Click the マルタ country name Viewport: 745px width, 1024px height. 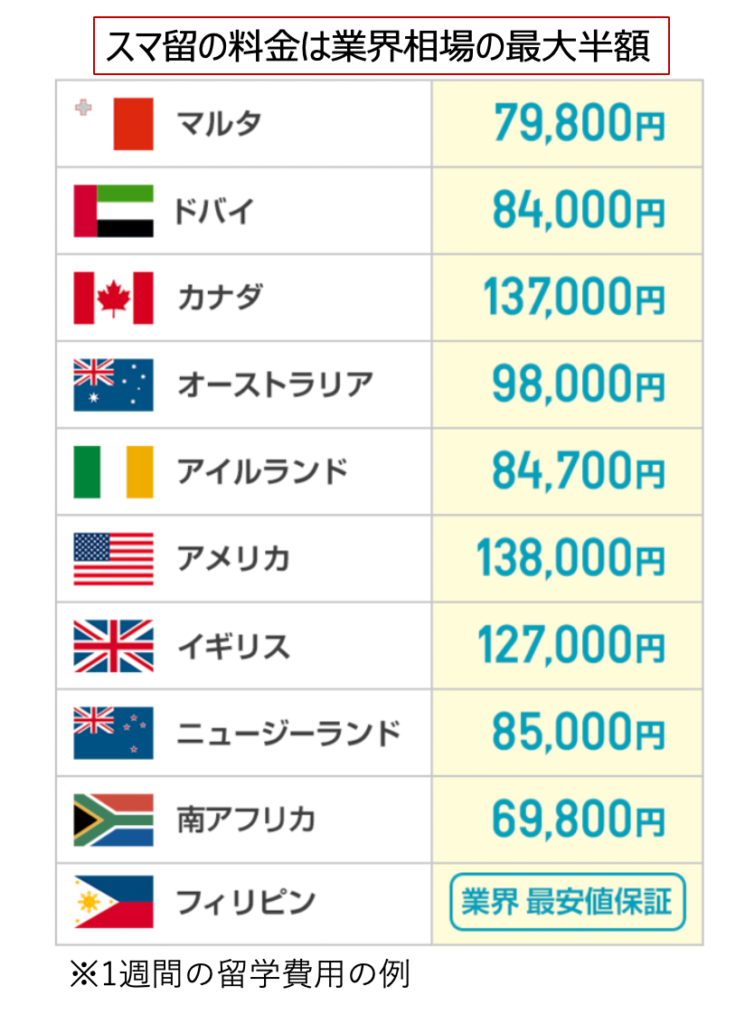[x=220, y=124]
